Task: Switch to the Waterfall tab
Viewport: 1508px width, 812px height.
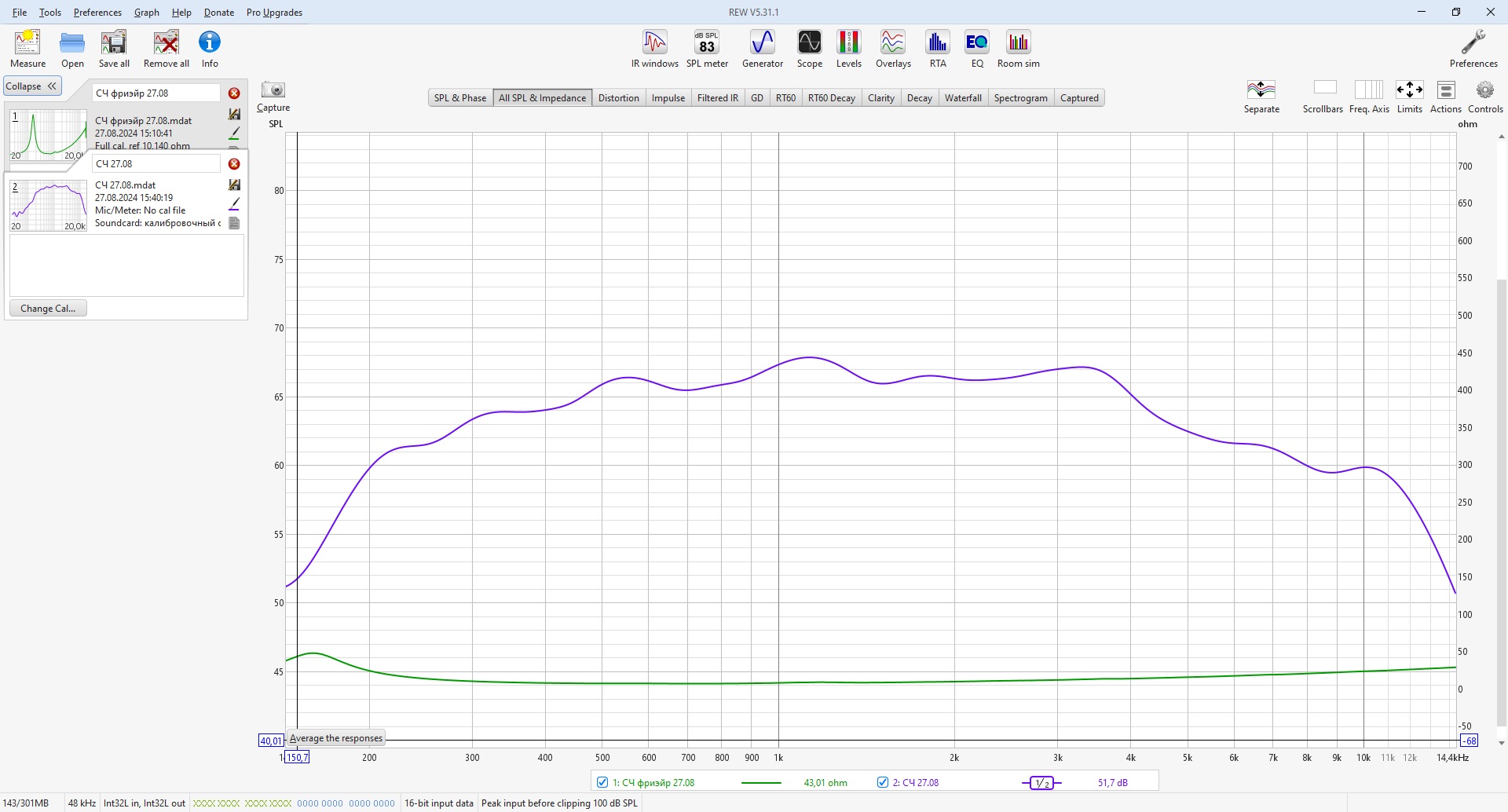Action: click(963, 98)
